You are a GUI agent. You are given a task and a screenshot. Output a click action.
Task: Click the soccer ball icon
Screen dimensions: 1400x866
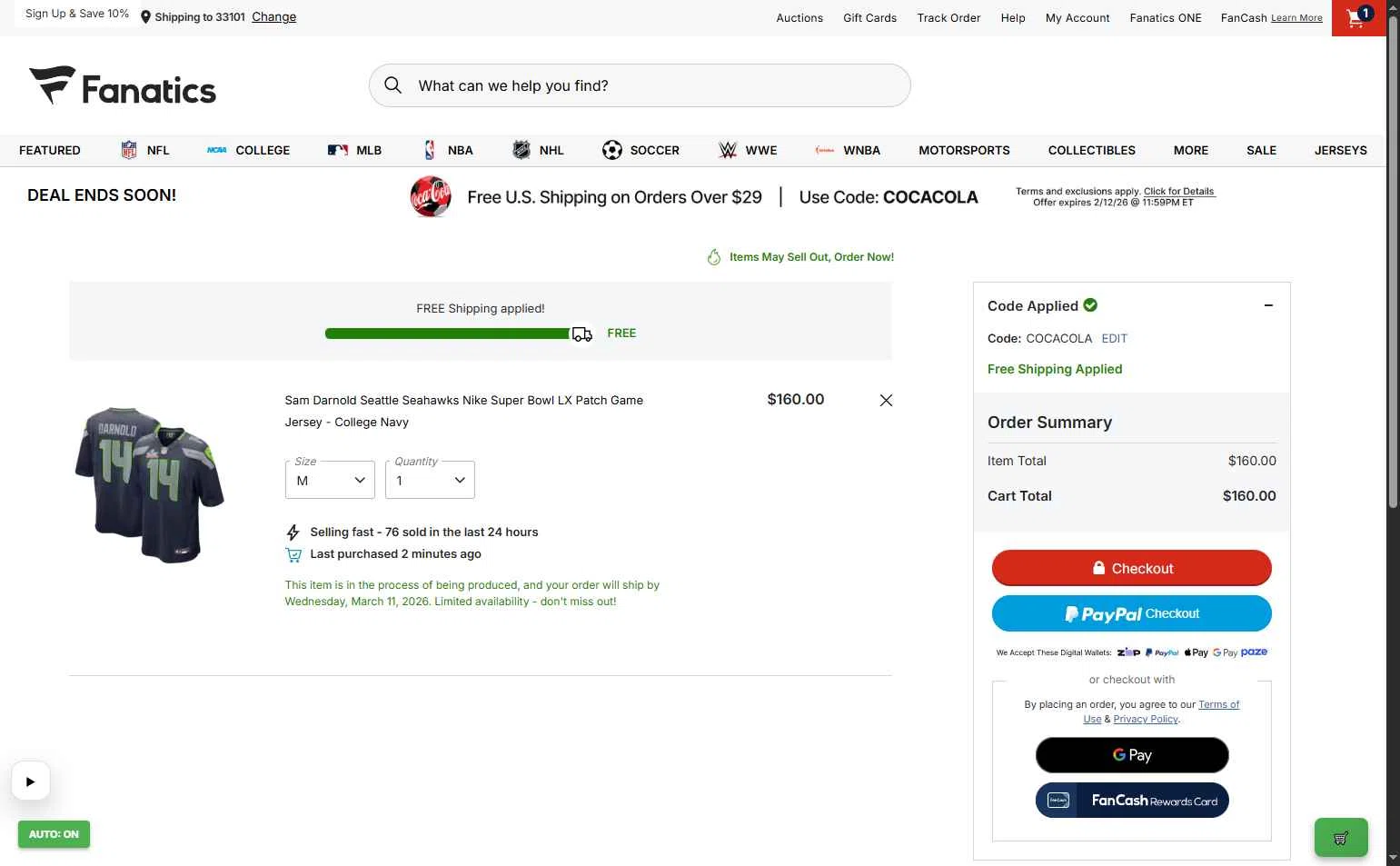tap(612, 150)
